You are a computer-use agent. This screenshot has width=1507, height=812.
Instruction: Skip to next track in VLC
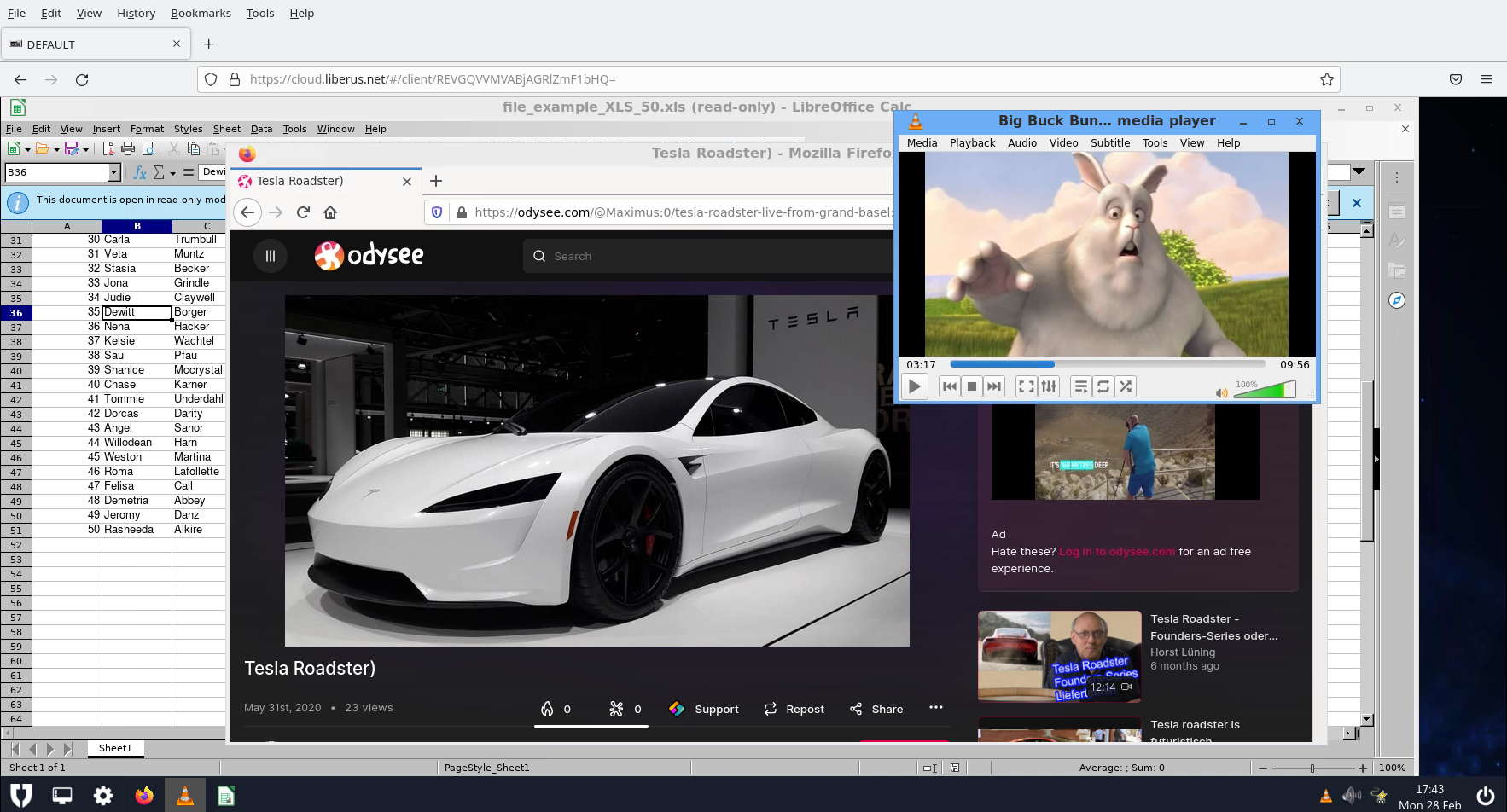(x=994, y=387)
